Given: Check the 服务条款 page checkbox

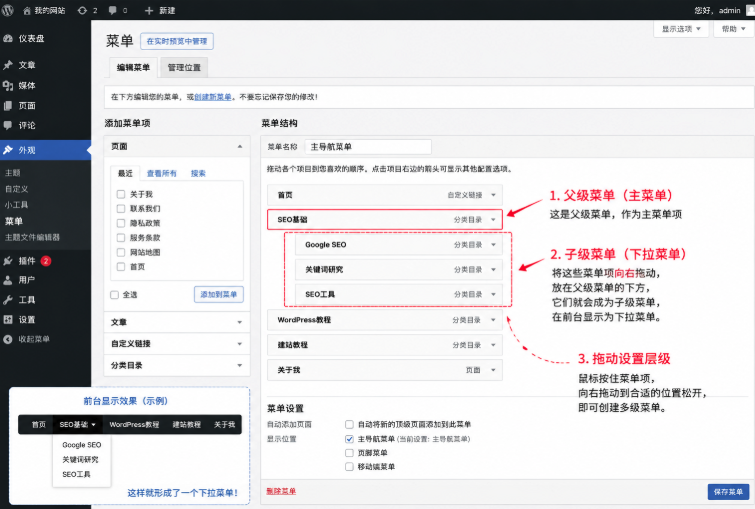Looking at the screenshot, I should [121, 237].
